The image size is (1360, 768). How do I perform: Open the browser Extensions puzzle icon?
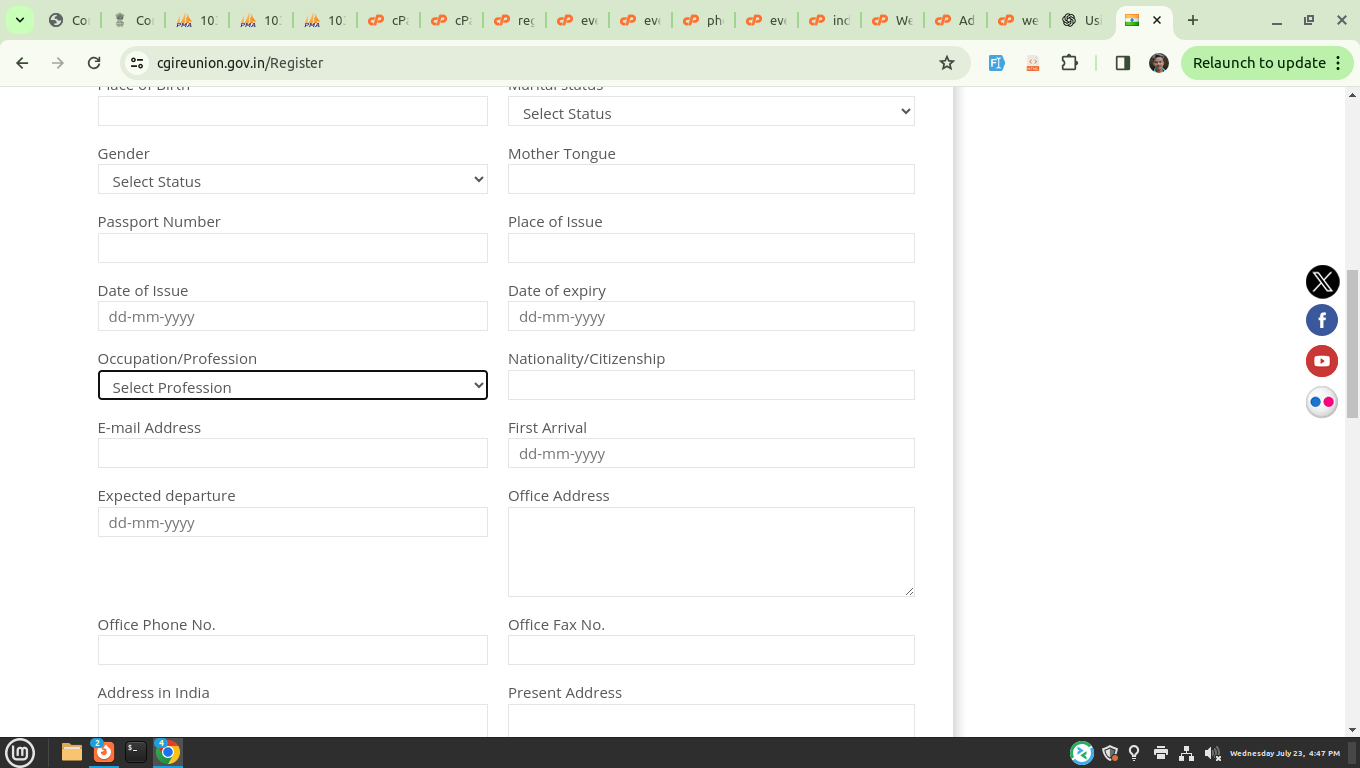pyautogui.click(x=1069, y=63)
